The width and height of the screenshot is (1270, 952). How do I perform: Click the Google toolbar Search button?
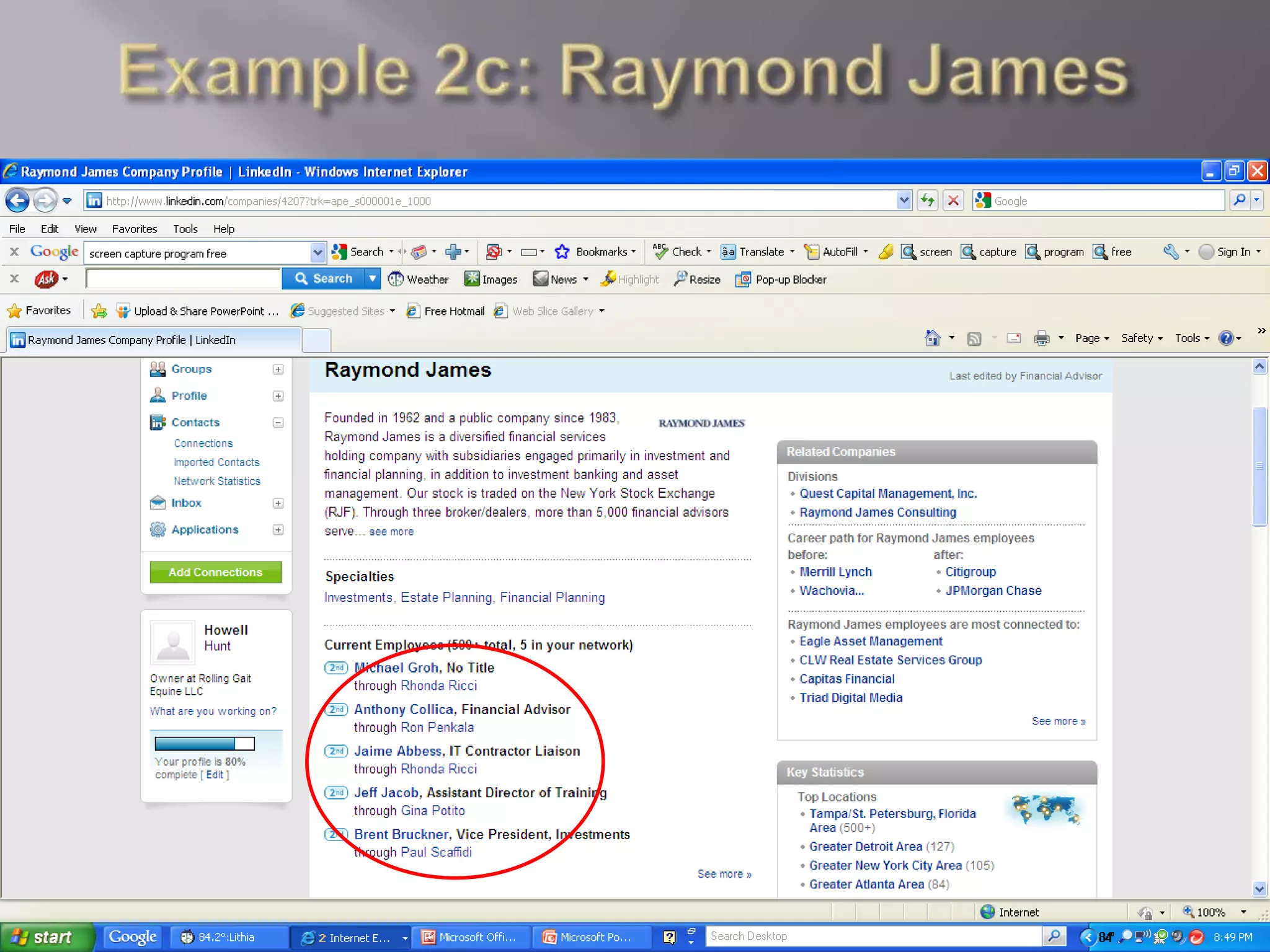point(358,252)
